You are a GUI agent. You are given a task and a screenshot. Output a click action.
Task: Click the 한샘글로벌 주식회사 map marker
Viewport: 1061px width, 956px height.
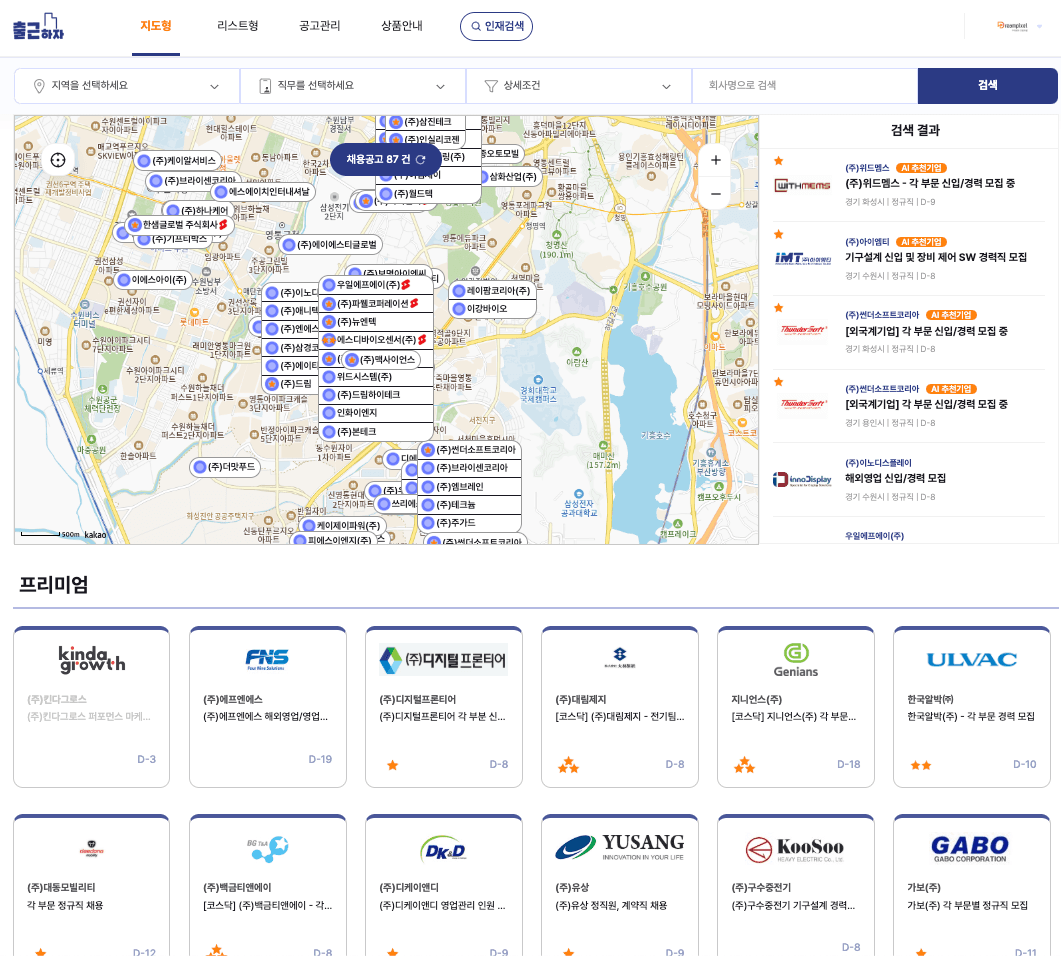pos(177,225)
